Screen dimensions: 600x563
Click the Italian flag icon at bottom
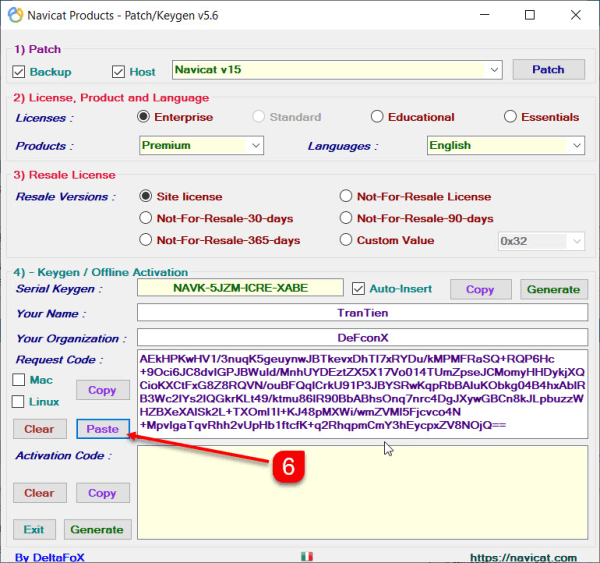[307, 556]
